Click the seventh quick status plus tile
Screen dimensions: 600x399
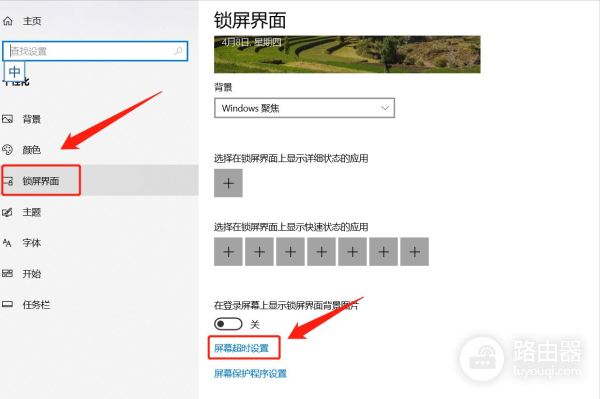tap(414, 252)
